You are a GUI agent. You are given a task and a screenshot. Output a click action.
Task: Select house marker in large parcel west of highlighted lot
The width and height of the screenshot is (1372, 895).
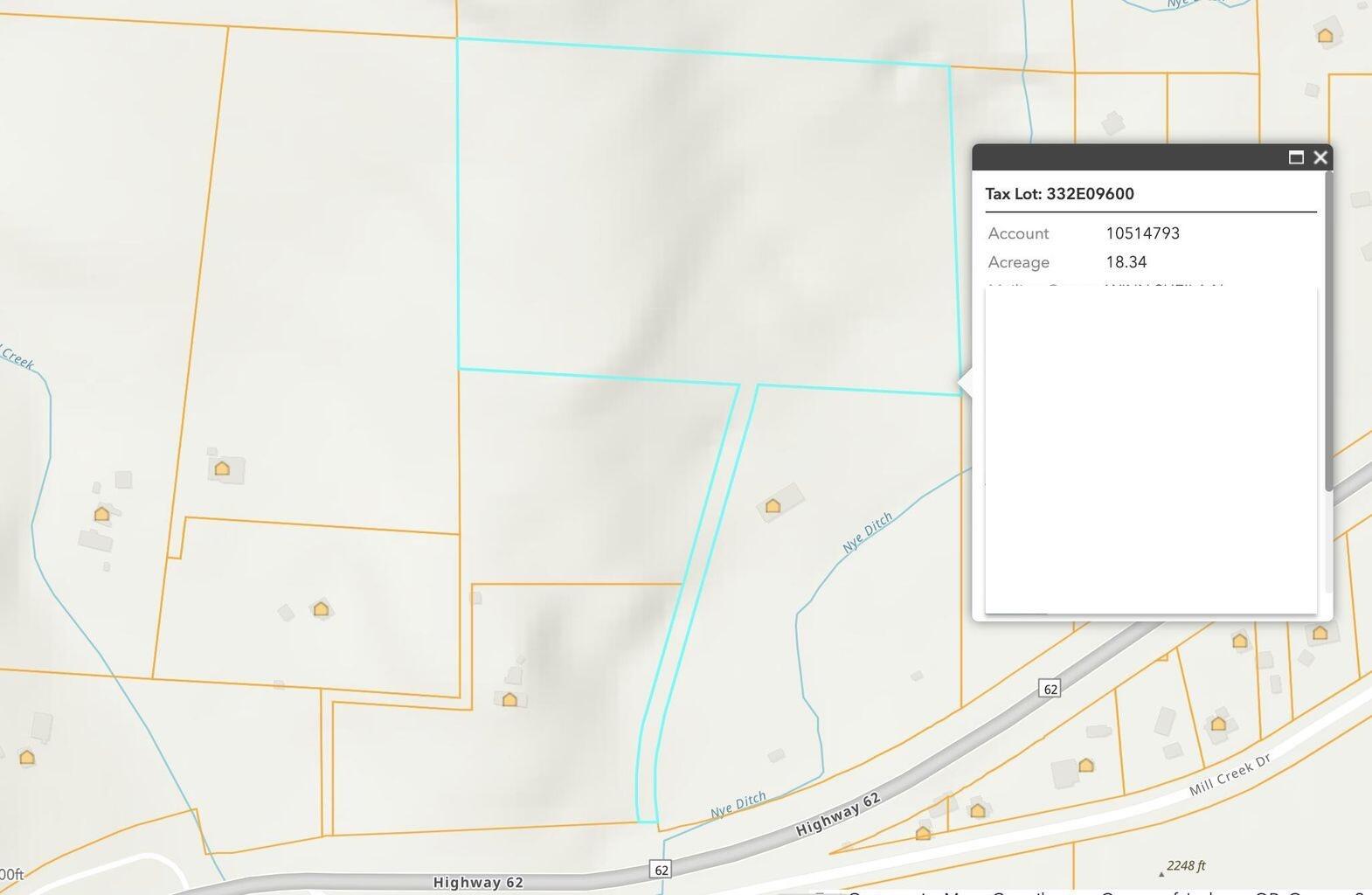(222, 468)
